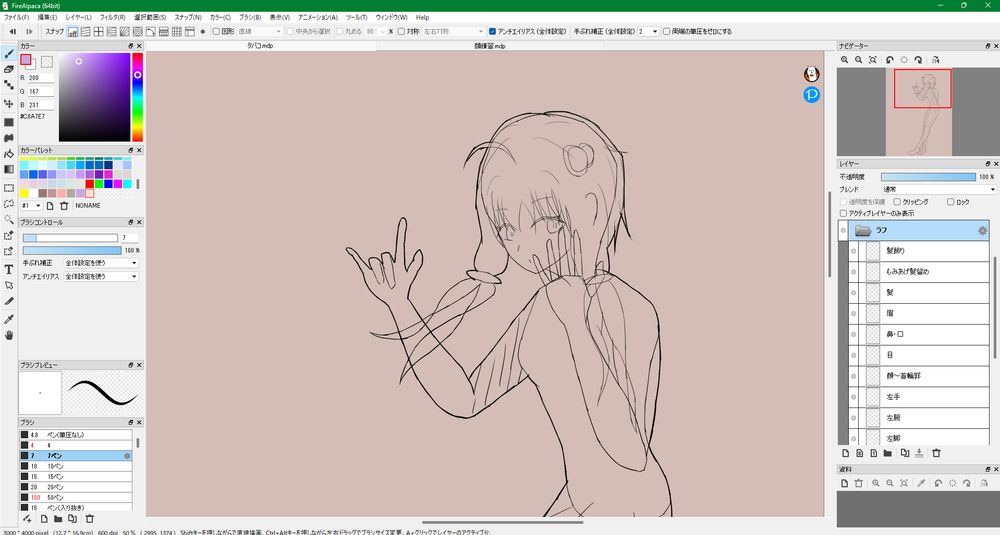
Task: Enable the クリッピング checkbox
Action: pos(896,201)
